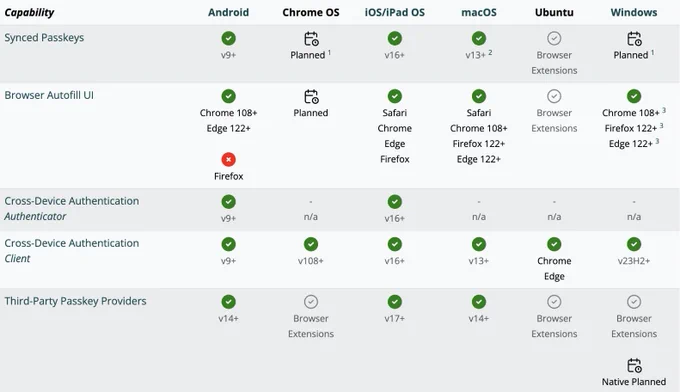This screenshot has width=680, height=392.
Task: Click Ubuntu gray check icon for Synced Passkeys
Action: (554, 38)
